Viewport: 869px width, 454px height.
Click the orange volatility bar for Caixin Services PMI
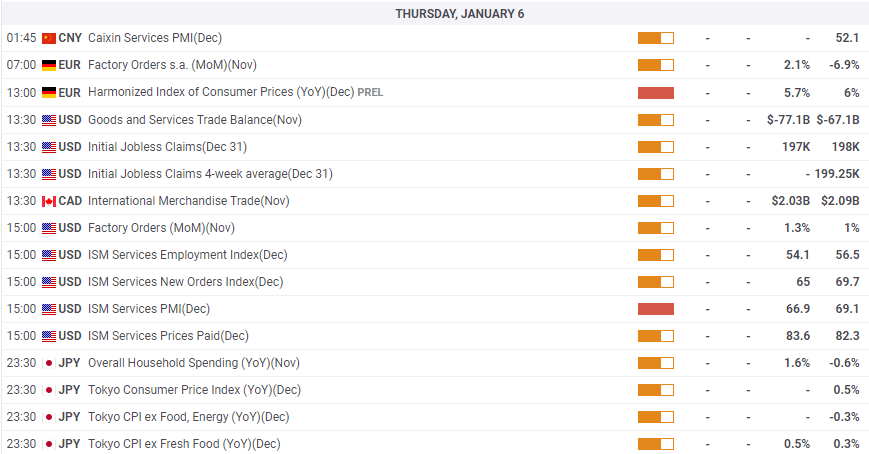656,38
